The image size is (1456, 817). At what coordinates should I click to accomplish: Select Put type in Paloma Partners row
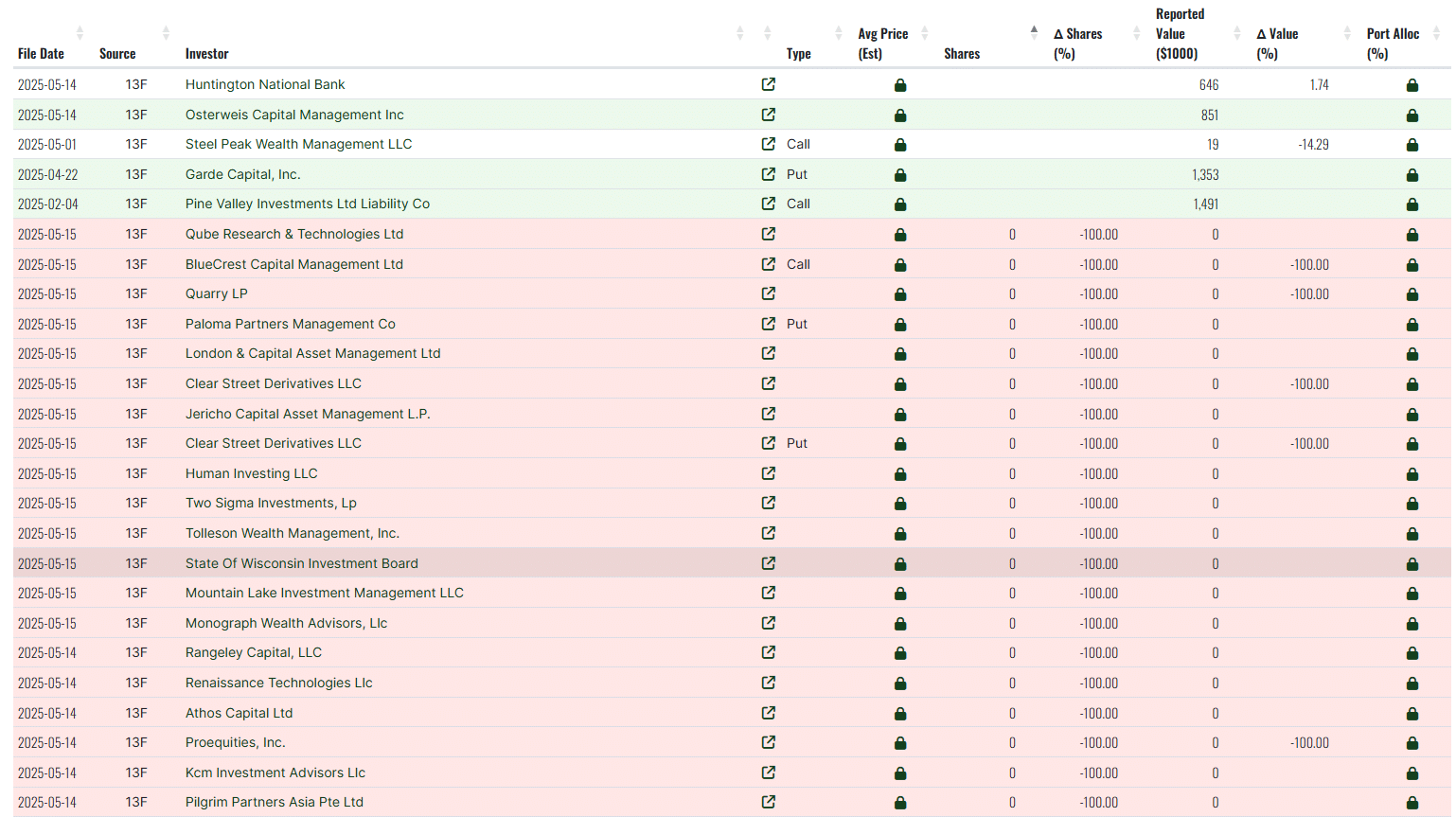coord(797,324)
